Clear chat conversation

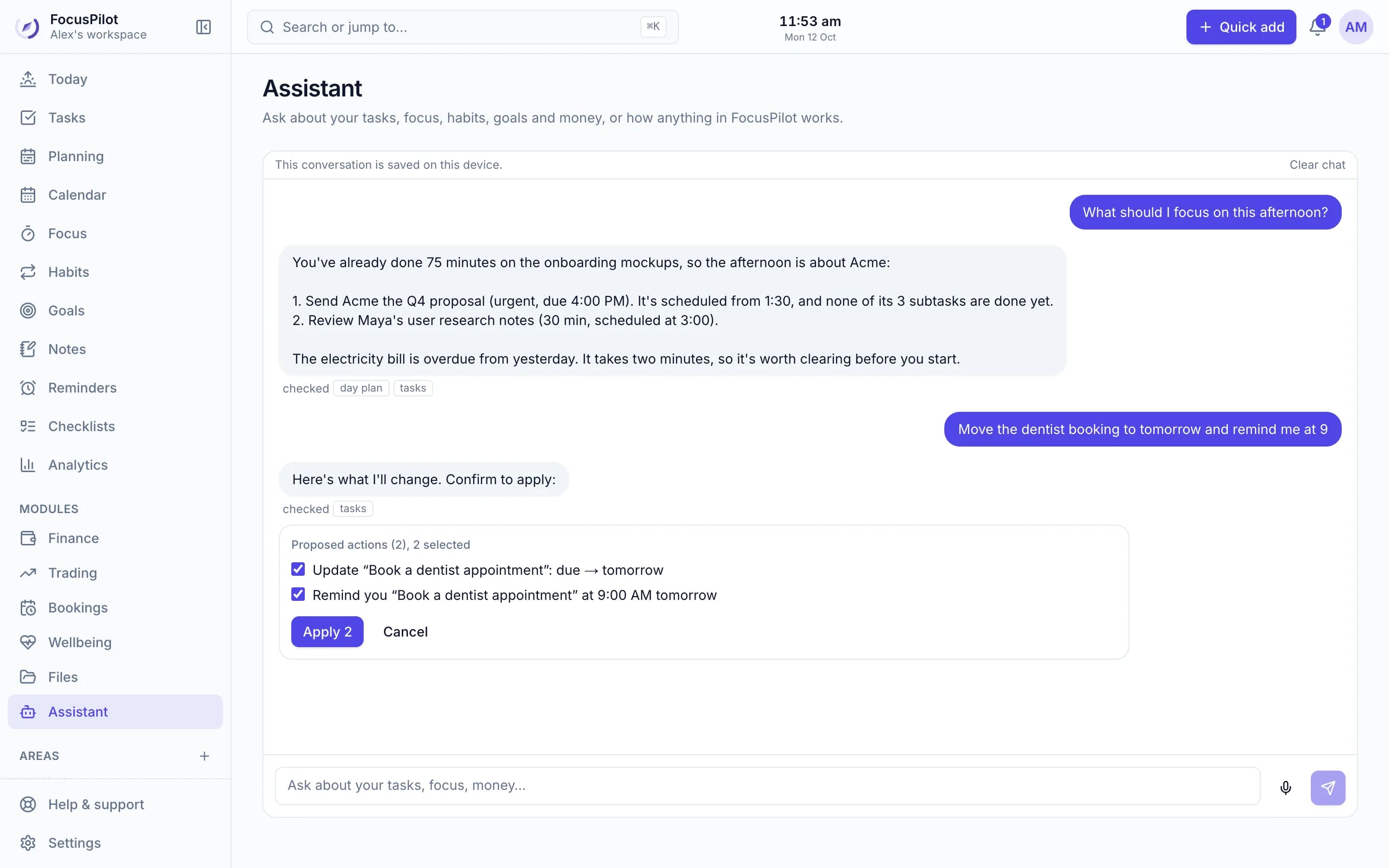[x=1317, y=165]
